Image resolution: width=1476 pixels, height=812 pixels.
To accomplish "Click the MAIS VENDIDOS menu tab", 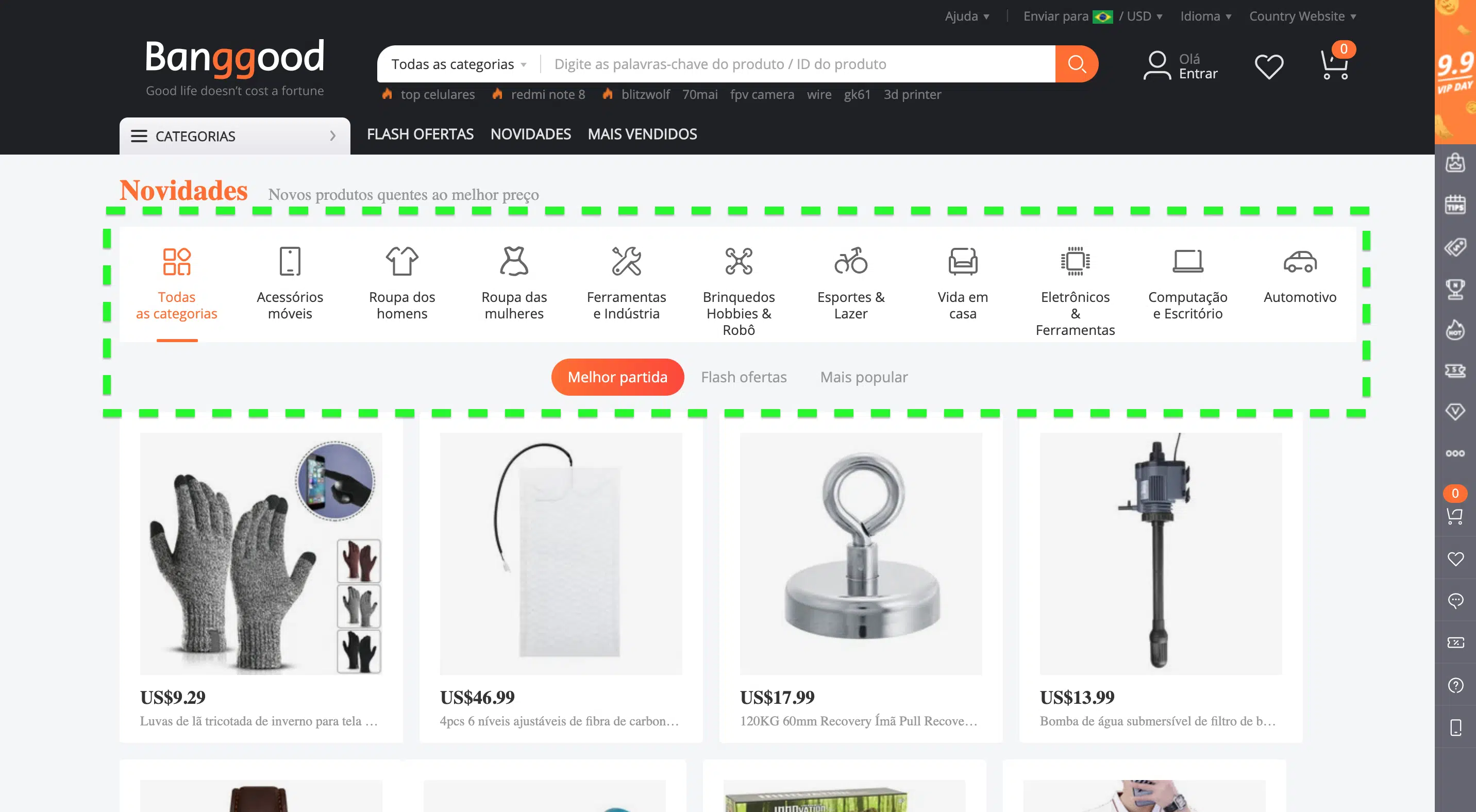I will [642, 133].
